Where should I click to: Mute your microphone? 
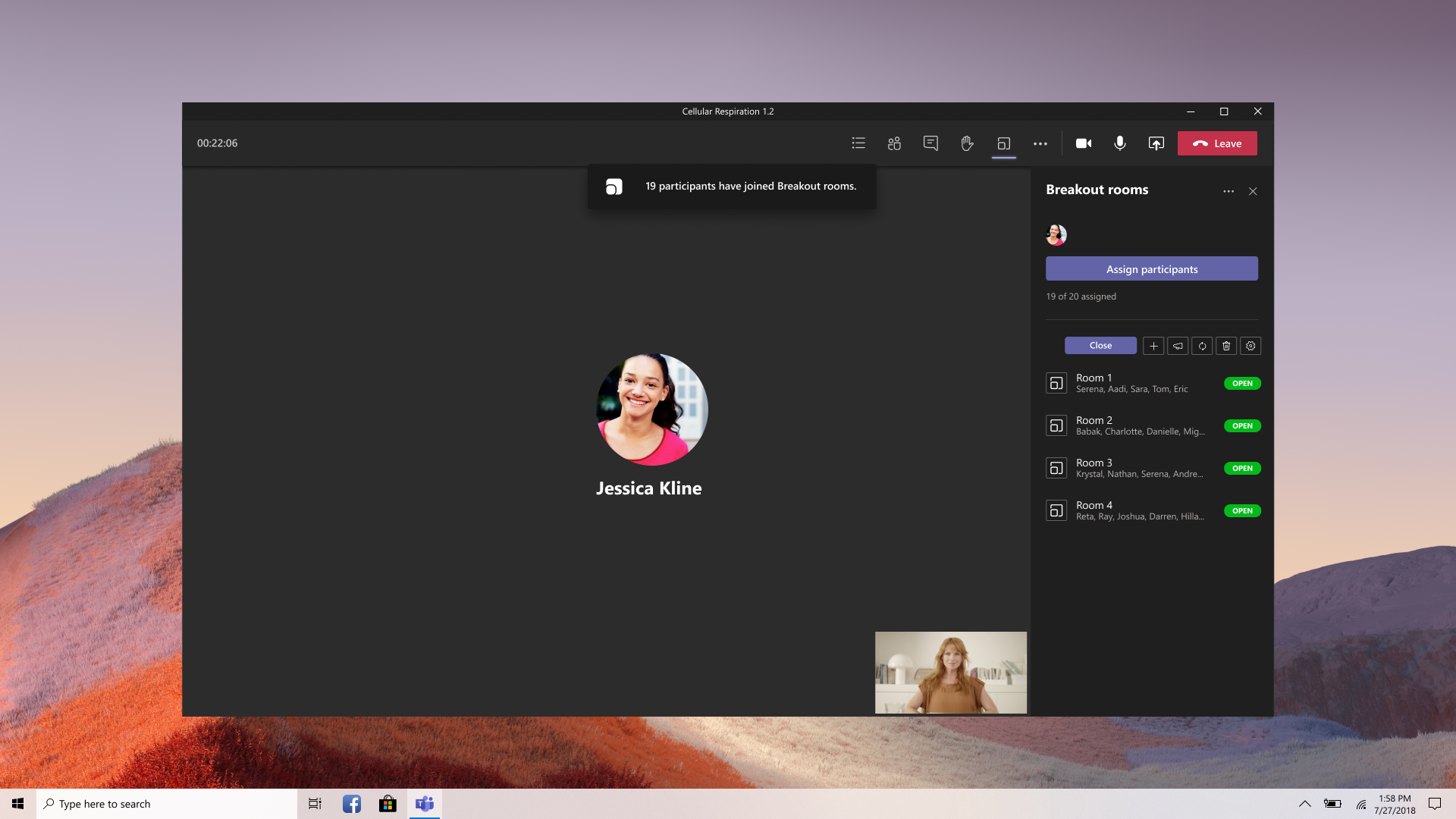coord(1120,143)
